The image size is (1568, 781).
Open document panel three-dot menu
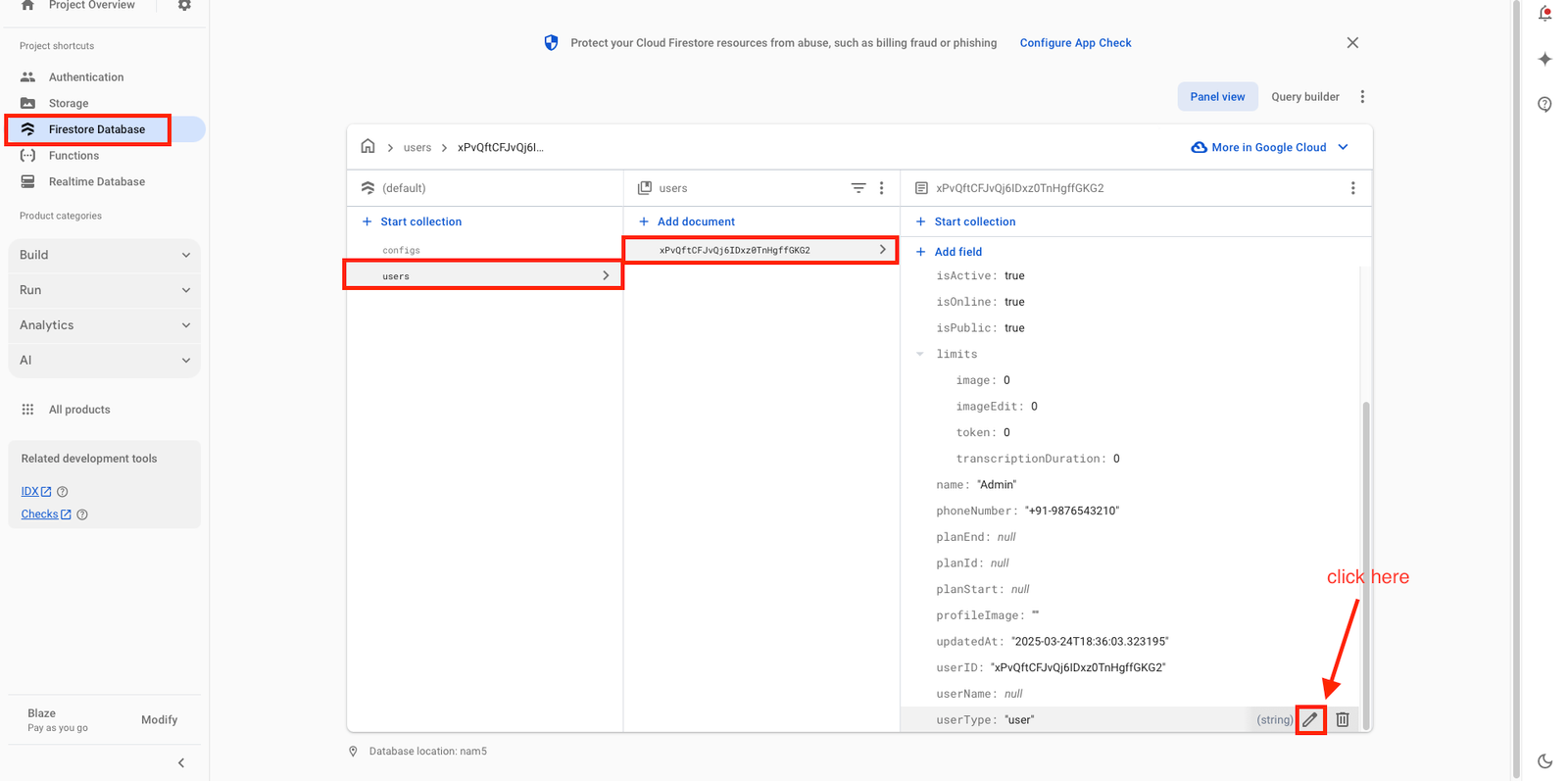1352,188
